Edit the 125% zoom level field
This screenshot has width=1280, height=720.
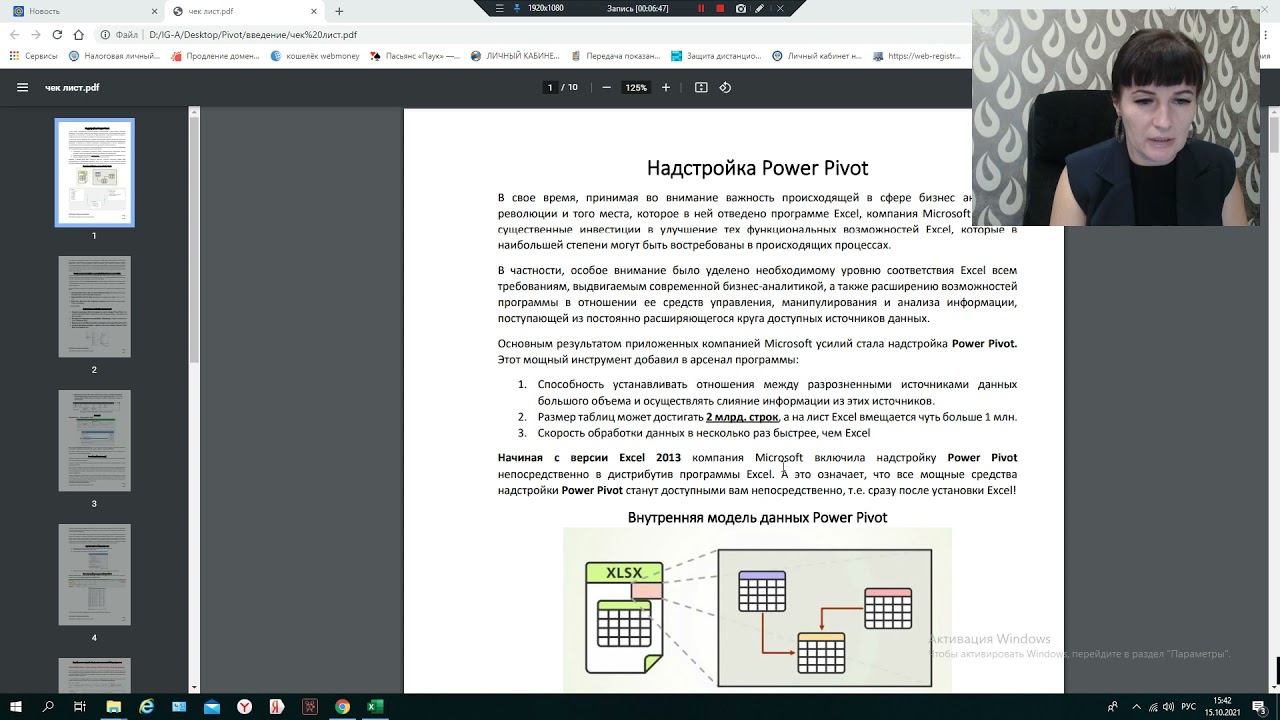pyautogui.click(x=636, y=87)
